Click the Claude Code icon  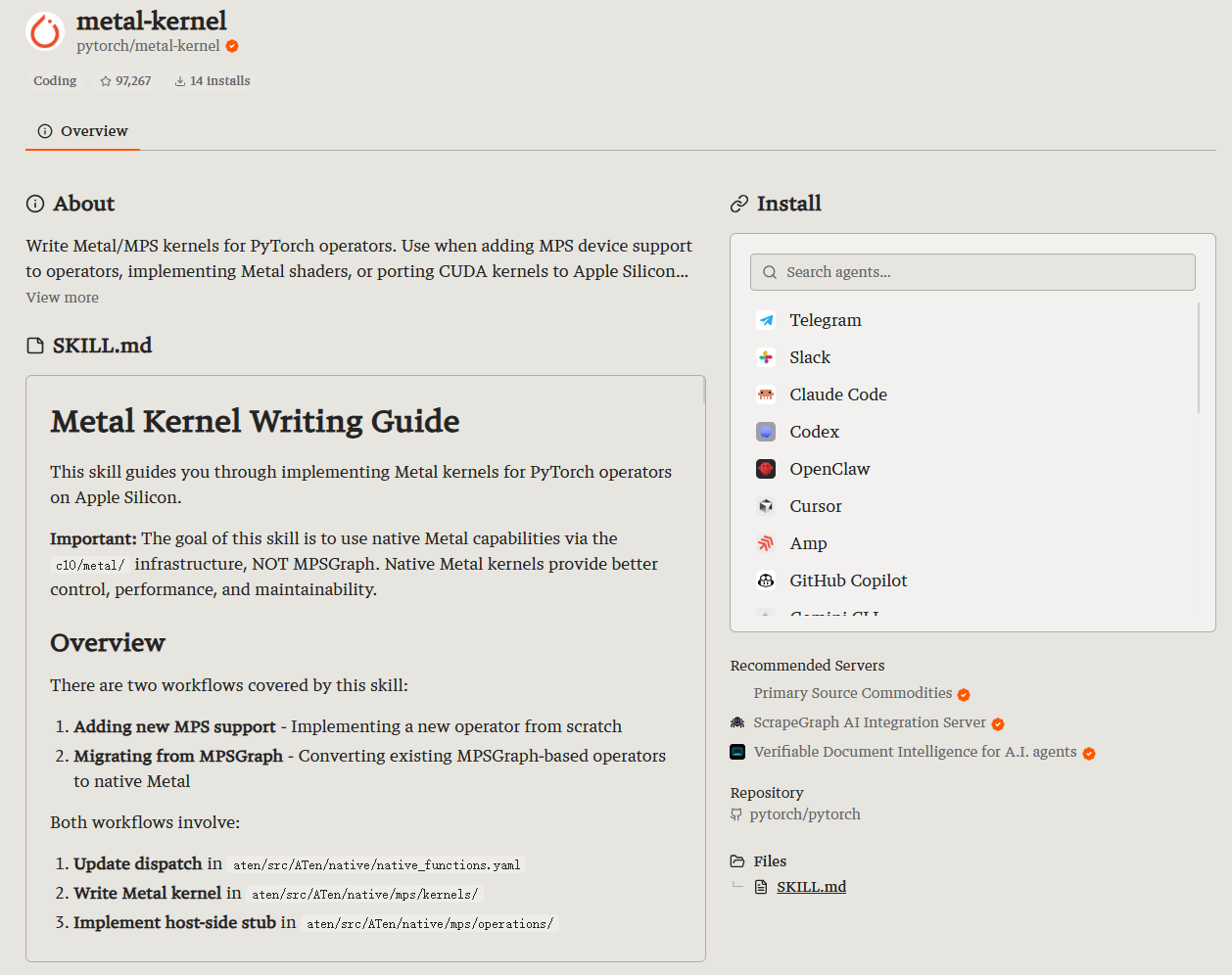(x=766, y=395)
